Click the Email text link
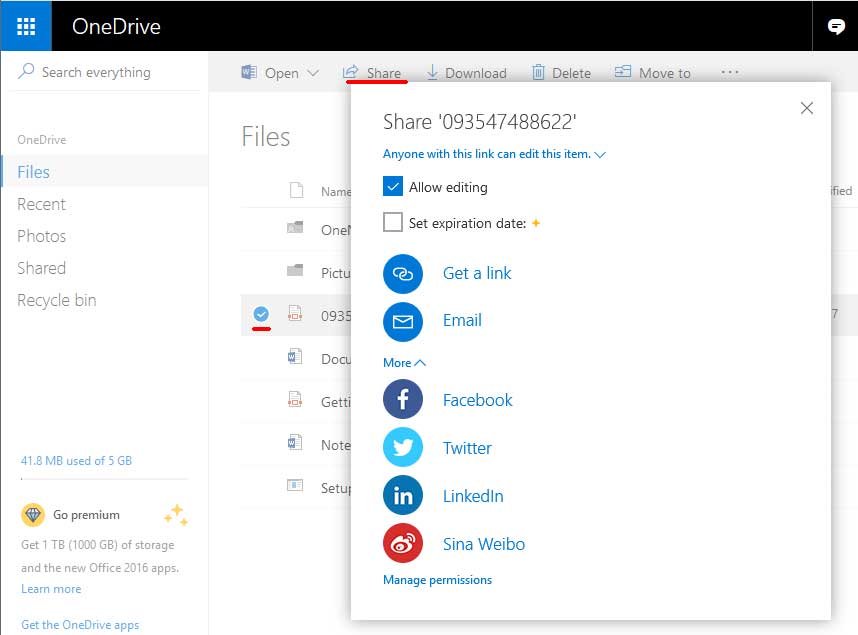The width and height of the screenshot is (858, 635). click(462, 320)
